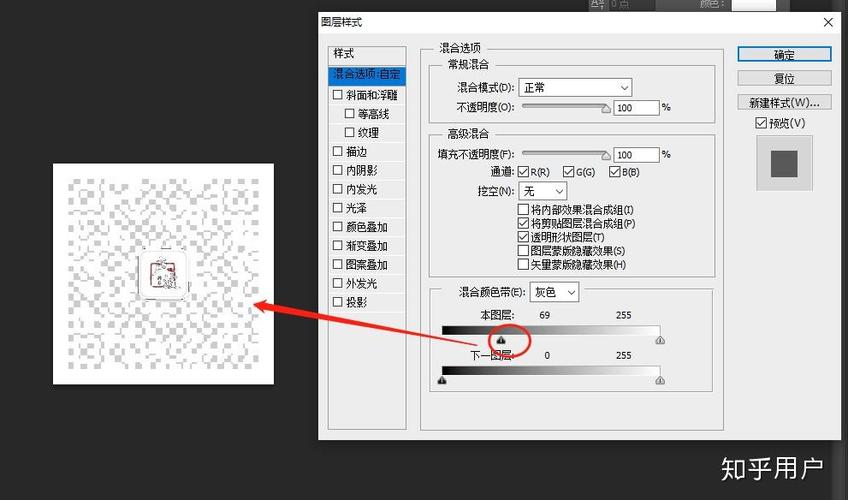848x500 pixels.
Task: Enable the 斜面和浮雕 checkbox
Action: pos(337,95)
